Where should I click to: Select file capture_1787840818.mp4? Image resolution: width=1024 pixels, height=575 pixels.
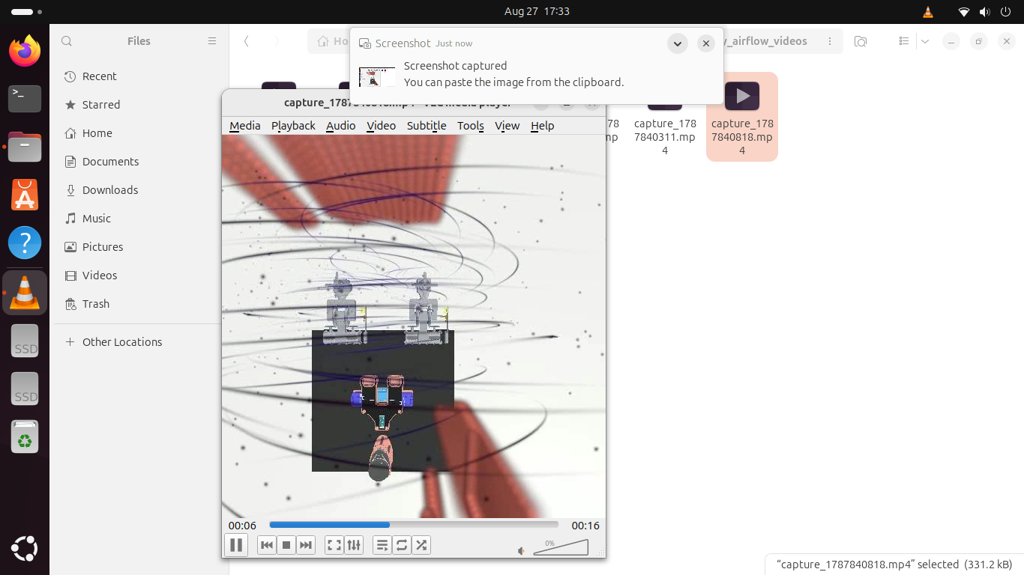742,117
